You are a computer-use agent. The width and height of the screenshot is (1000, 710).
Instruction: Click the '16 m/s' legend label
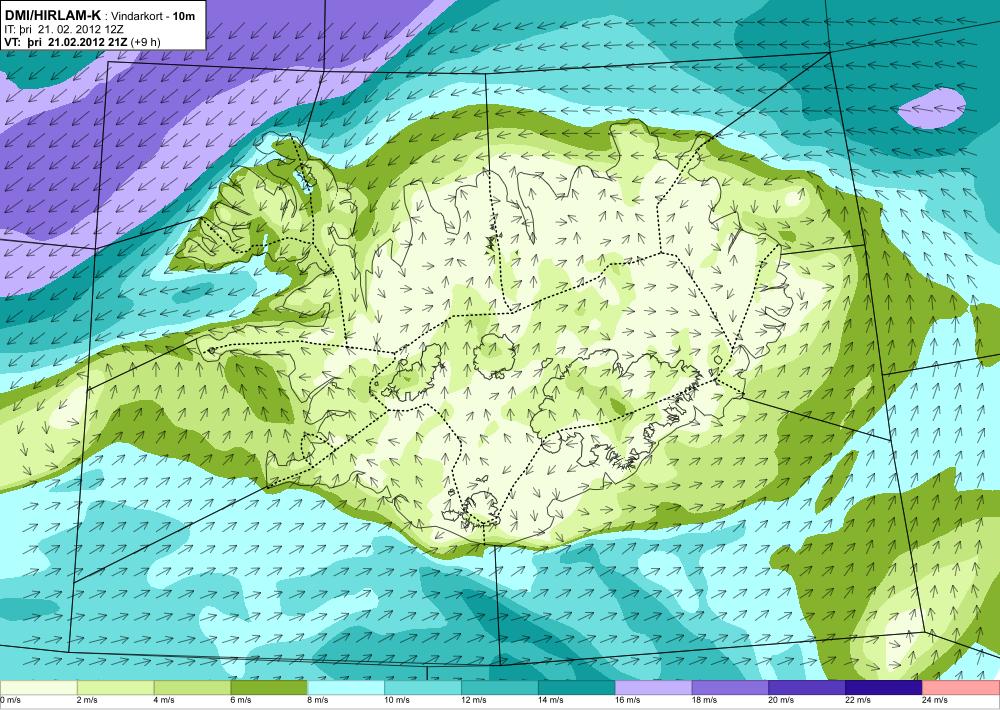[628, 700]
